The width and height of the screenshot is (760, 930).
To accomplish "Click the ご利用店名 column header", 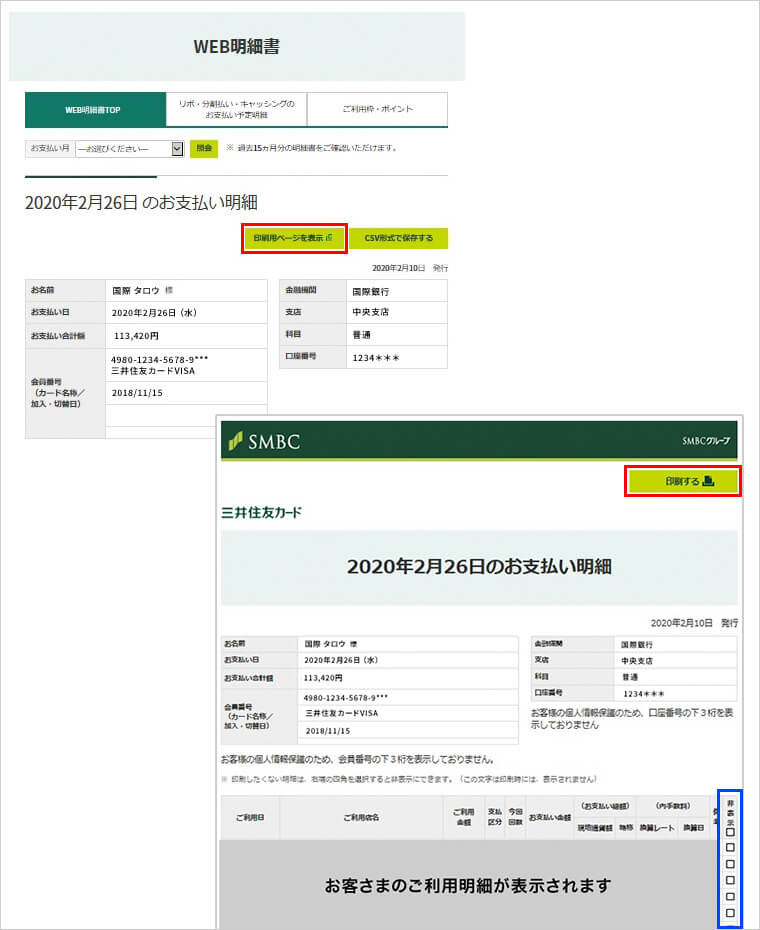I will 361,818.
